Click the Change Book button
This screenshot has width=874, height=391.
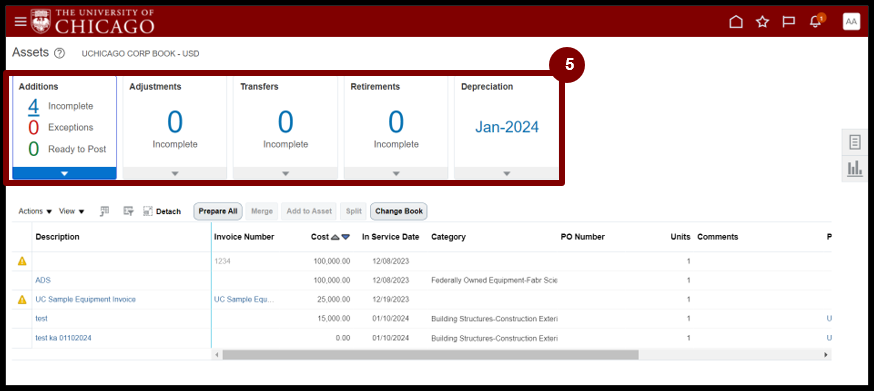pos(399,211)
